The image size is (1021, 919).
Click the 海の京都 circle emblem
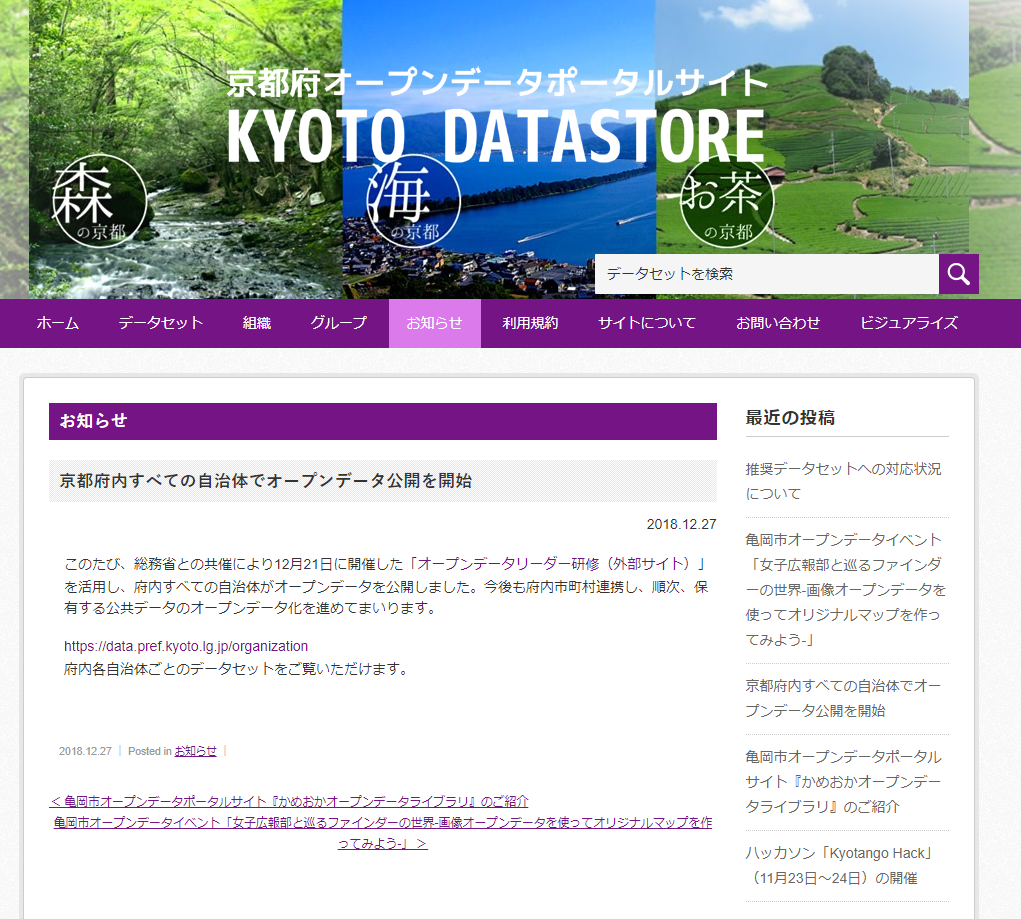(414, 204)
